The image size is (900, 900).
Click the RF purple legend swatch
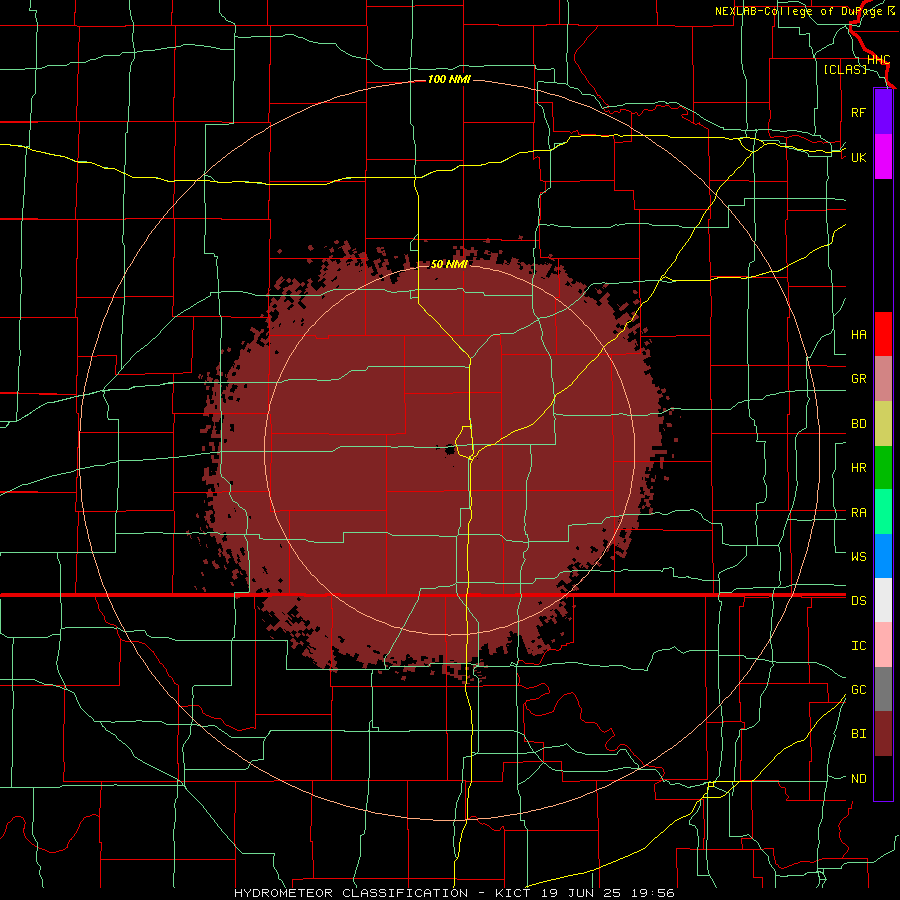click(x=883, y=112)
